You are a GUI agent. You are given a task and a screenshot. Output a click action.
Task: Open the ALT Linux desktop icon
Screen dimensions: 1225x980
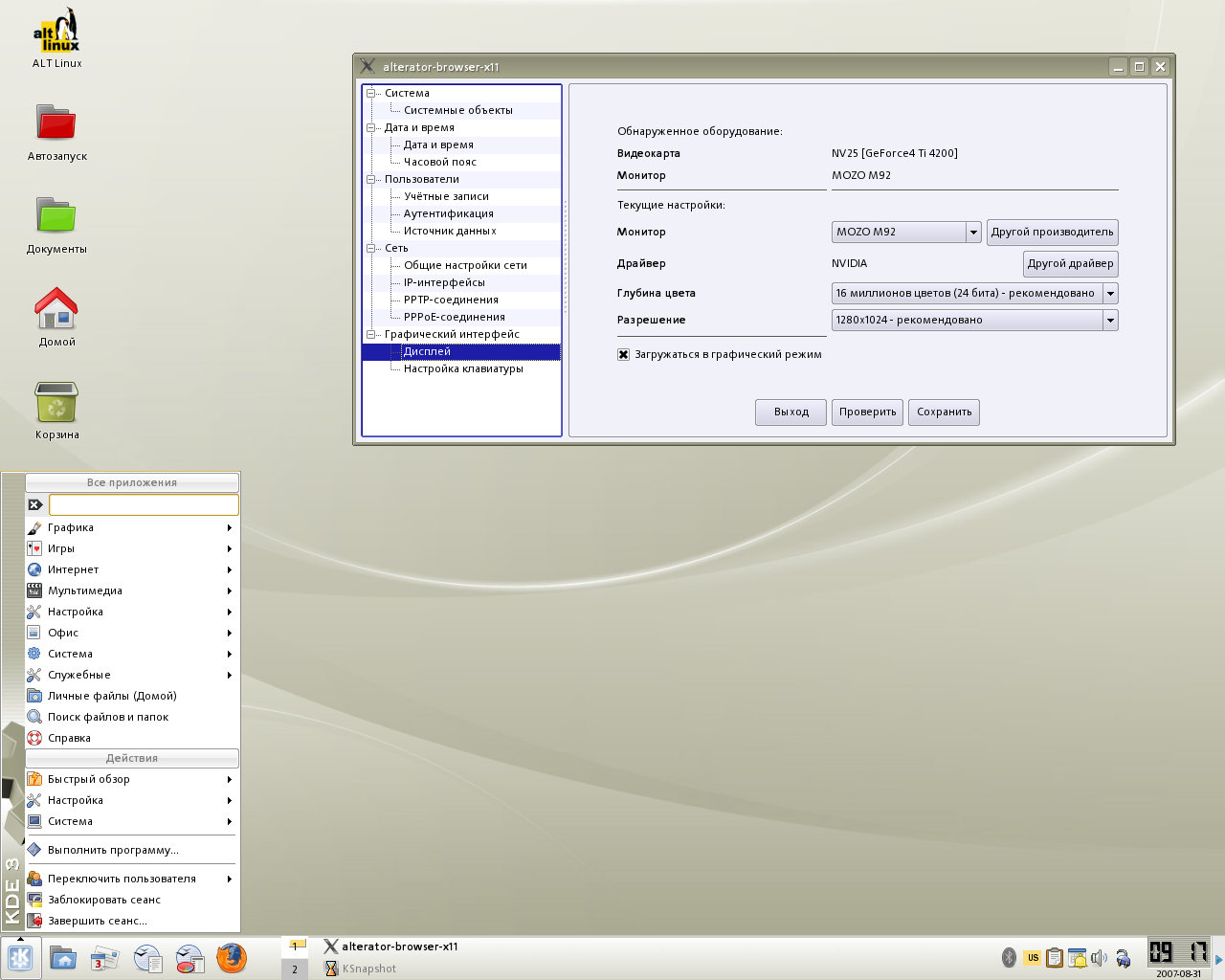(57, 39)
